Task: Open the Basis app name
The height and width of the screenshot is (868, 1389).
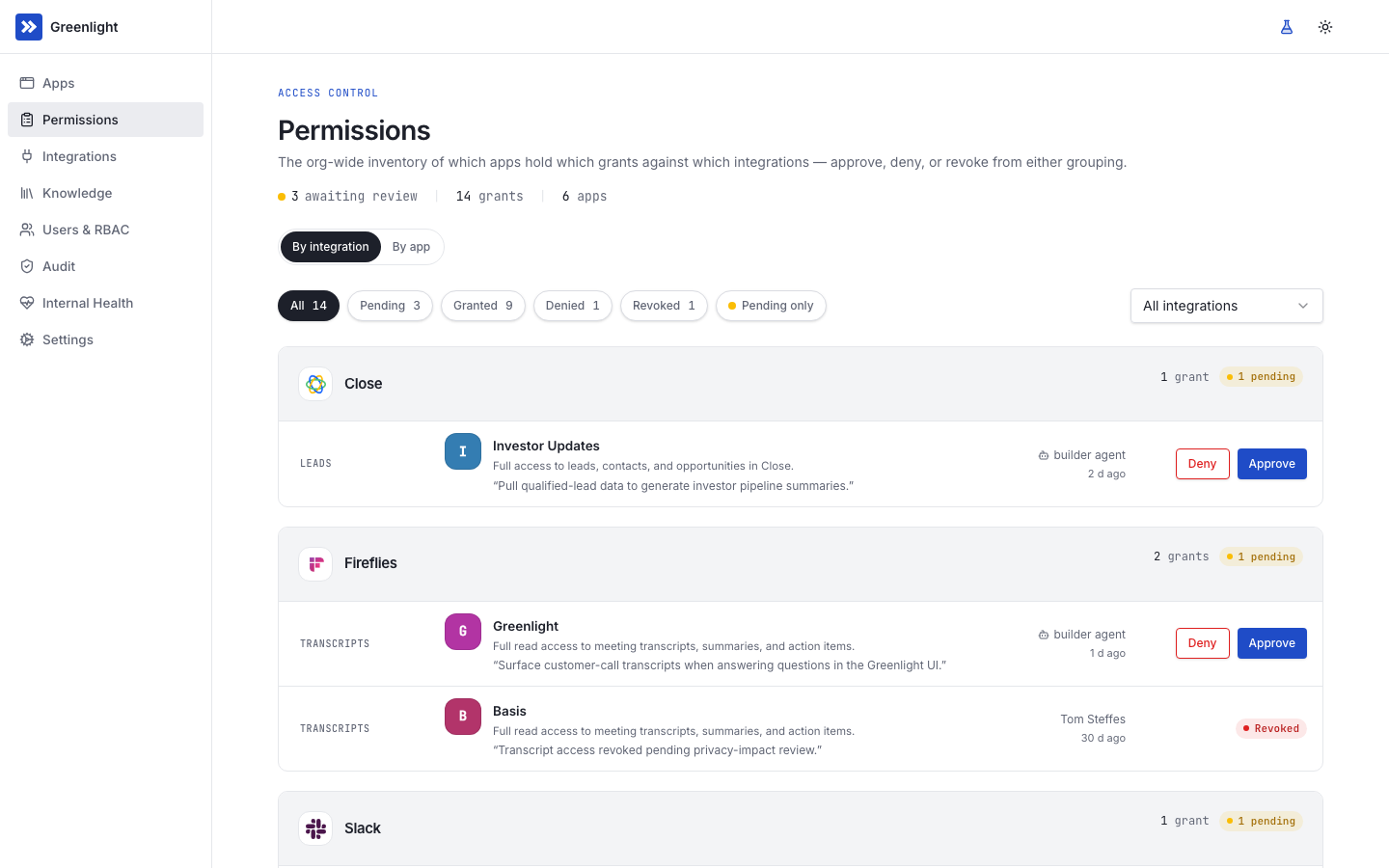Action: click(x=509, y=711)
